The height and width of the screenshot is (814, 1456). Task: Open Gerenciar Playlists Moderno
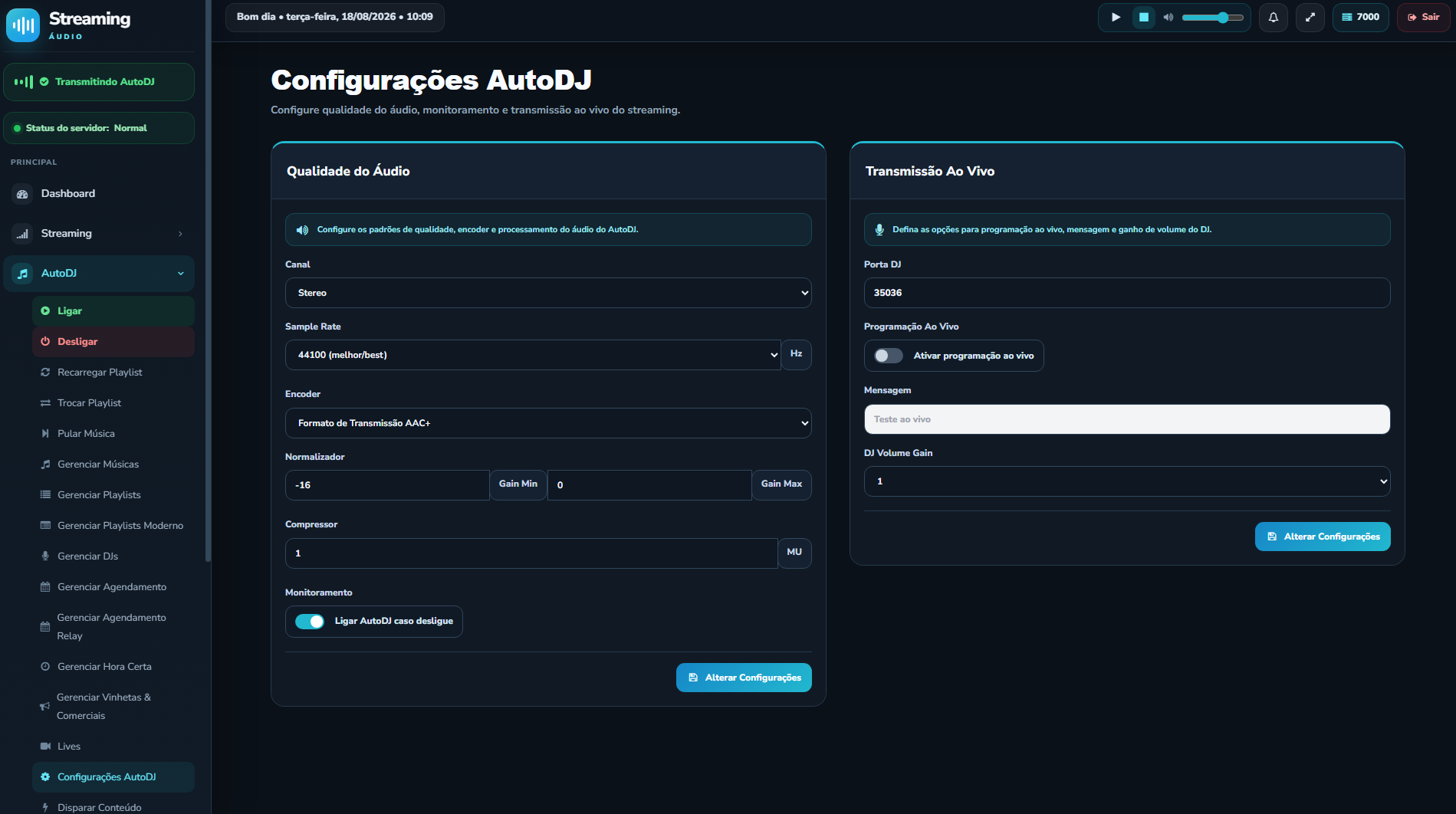tap(113, 526)
